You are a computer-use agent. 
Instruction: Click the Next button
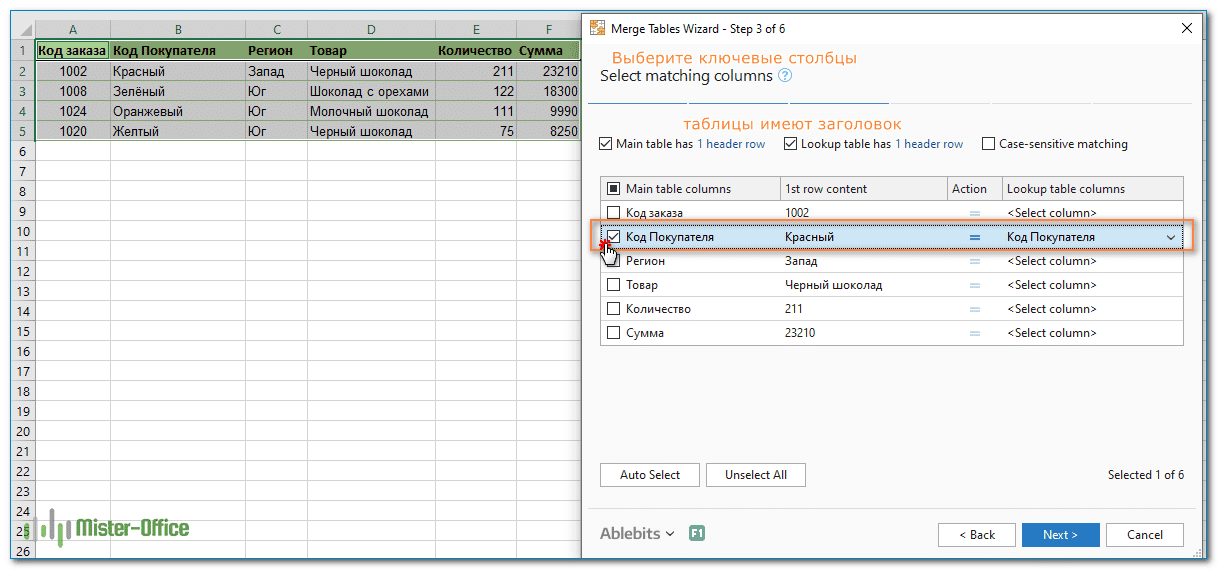point(1060,535)
